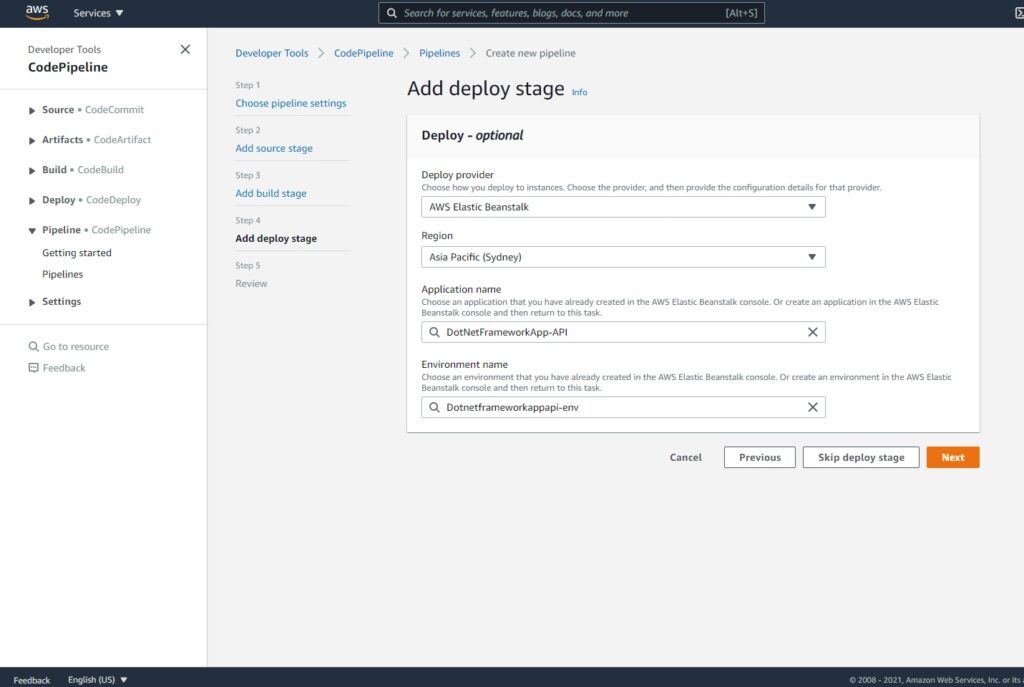Open the Services menu
This screenshot has width=1024, height=687.
(x=97, y=13)
